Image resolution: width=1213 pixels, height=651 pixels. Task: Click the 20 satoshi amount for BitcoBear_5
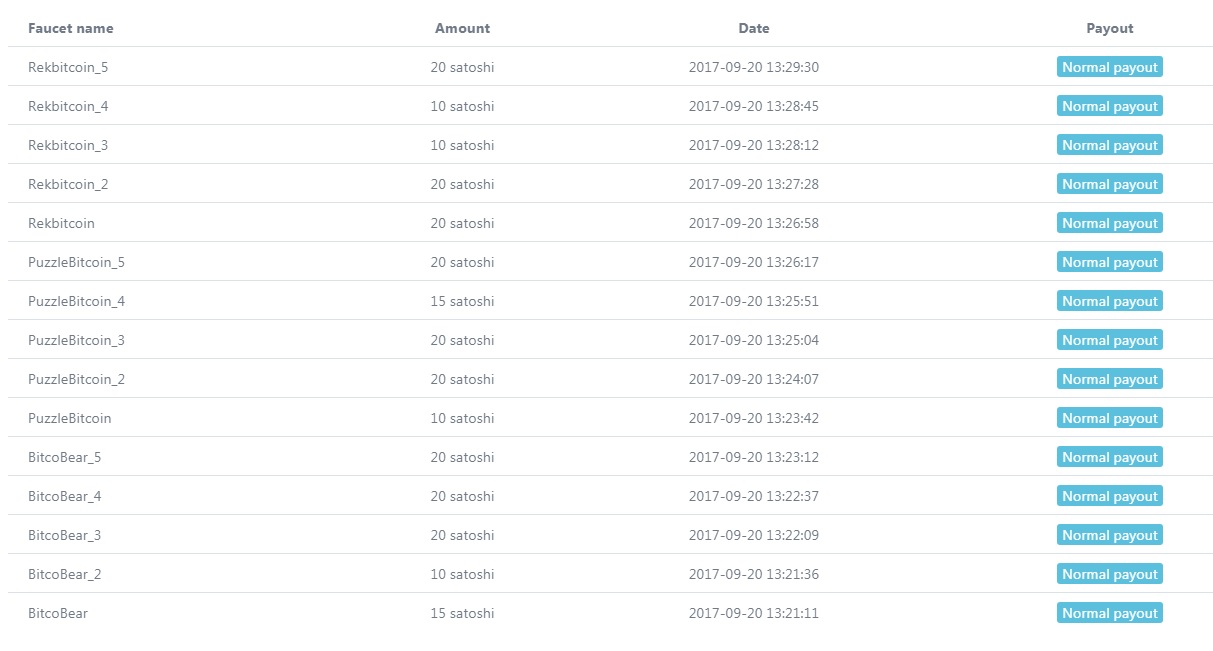pyautogui.click(x=462, y=457)
